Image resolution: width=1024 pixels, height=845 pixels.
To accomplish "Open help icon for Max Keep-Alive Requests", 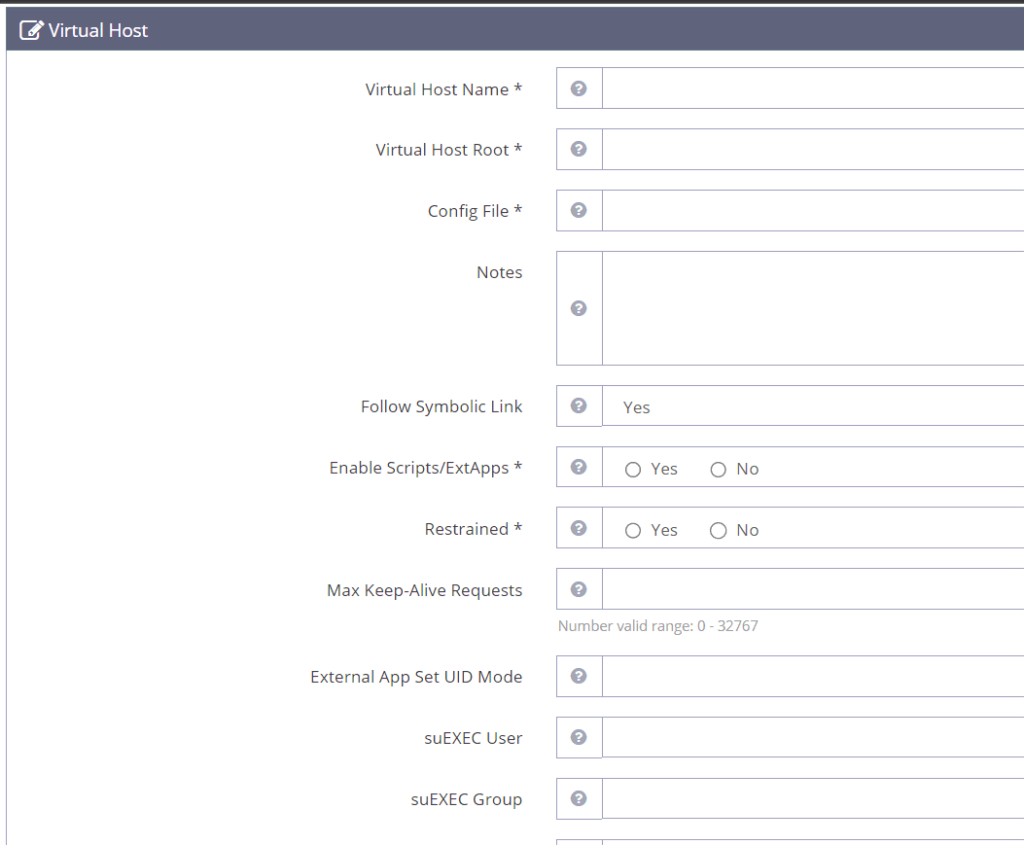I will [579, 589].
